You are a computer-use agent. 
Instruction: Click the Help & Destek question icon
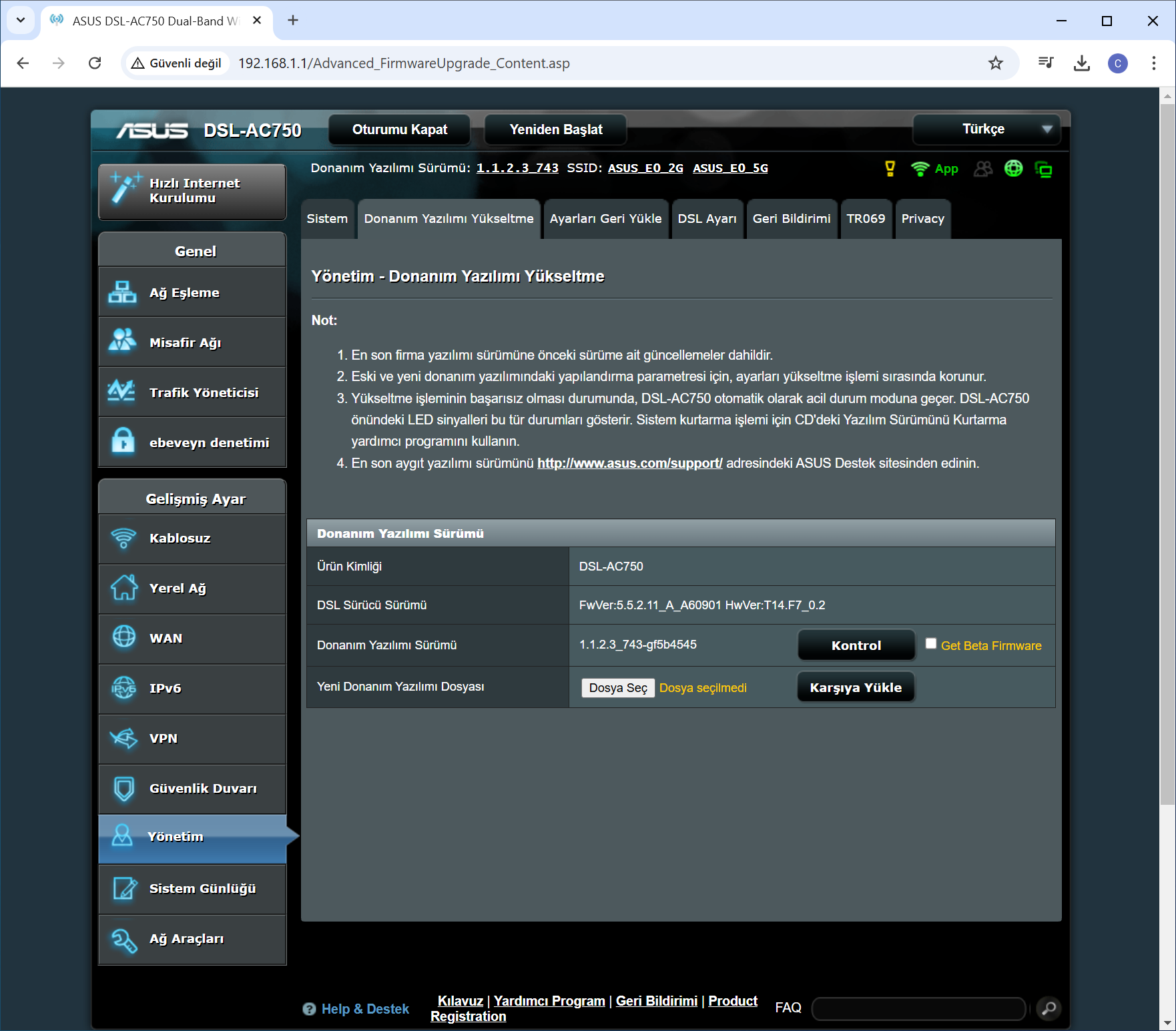point(309,1009)
